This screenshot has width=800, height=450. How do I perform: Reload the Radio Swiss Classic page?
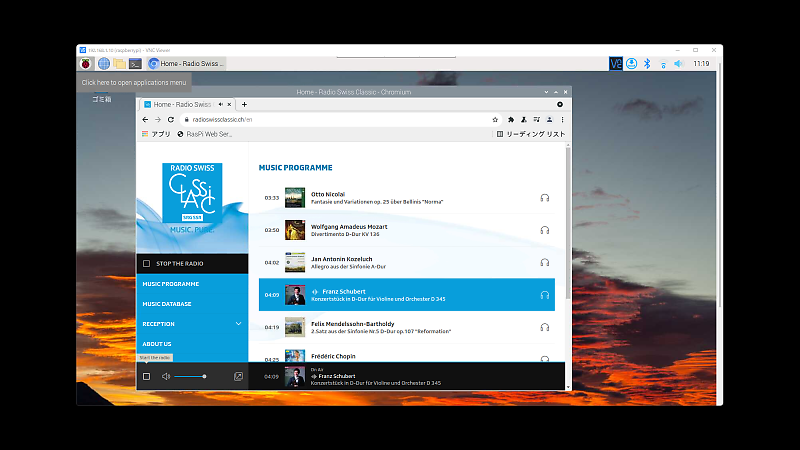(171, 119)
